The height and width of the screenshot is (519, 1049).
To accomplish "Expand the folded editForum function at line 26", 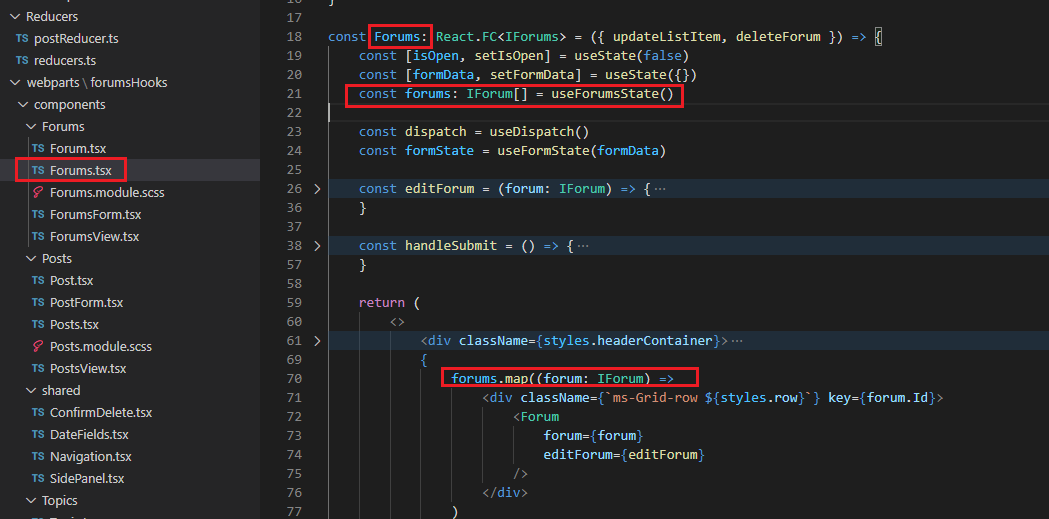I will tap(318, 188).
